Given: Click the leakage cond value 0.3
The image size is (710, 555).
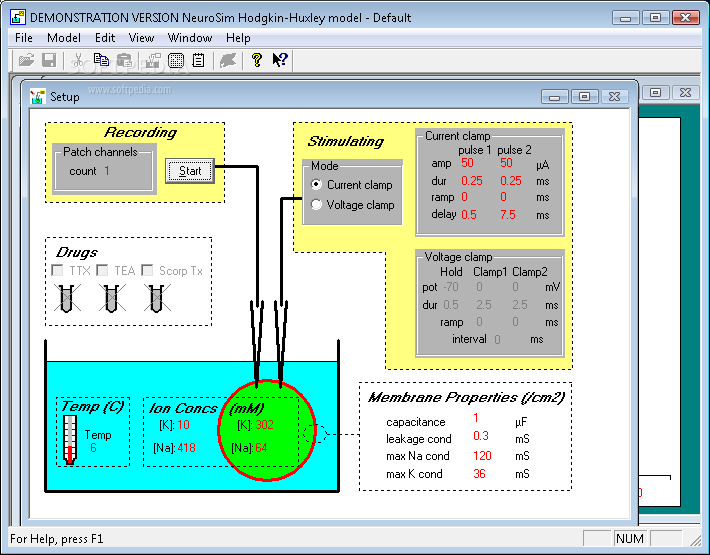Looking at the screenshot, I should (481, 435).
